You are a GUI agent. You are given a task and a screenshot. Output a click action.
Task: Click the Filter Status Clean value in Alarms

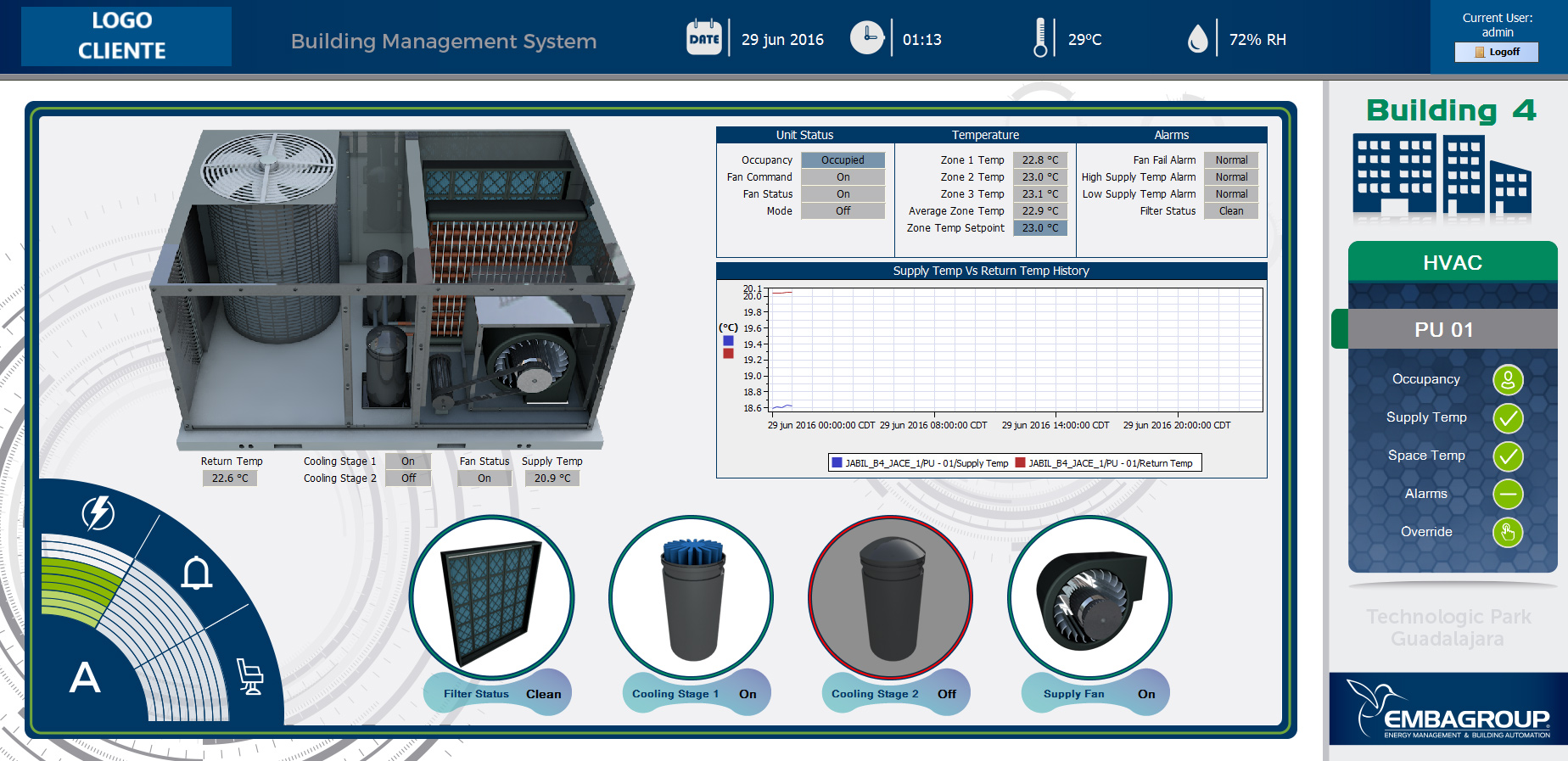click(1231, 211)
